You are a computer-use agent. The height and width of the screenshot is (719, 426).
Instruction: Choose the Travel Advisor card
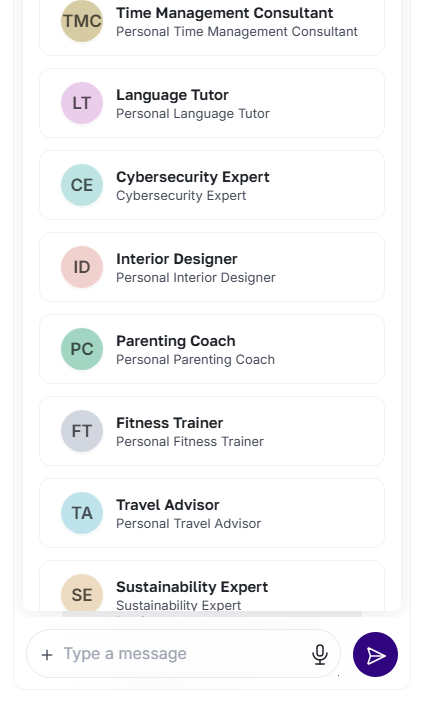(212, 513)
